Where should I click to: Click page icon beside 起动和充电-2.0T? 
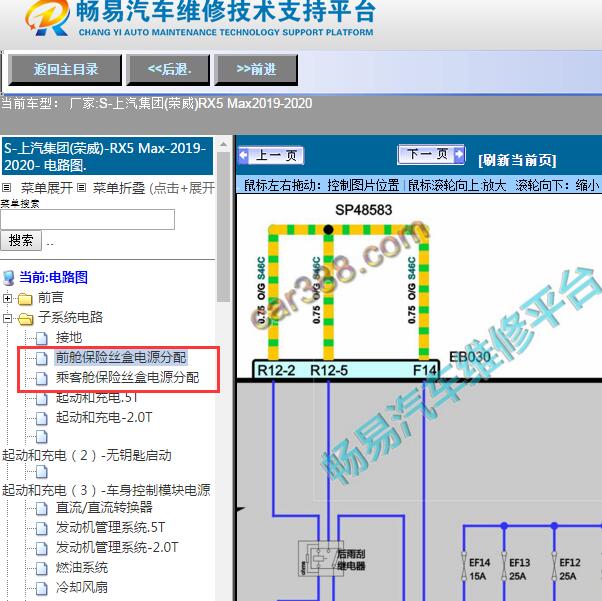(x=42, y=418)
